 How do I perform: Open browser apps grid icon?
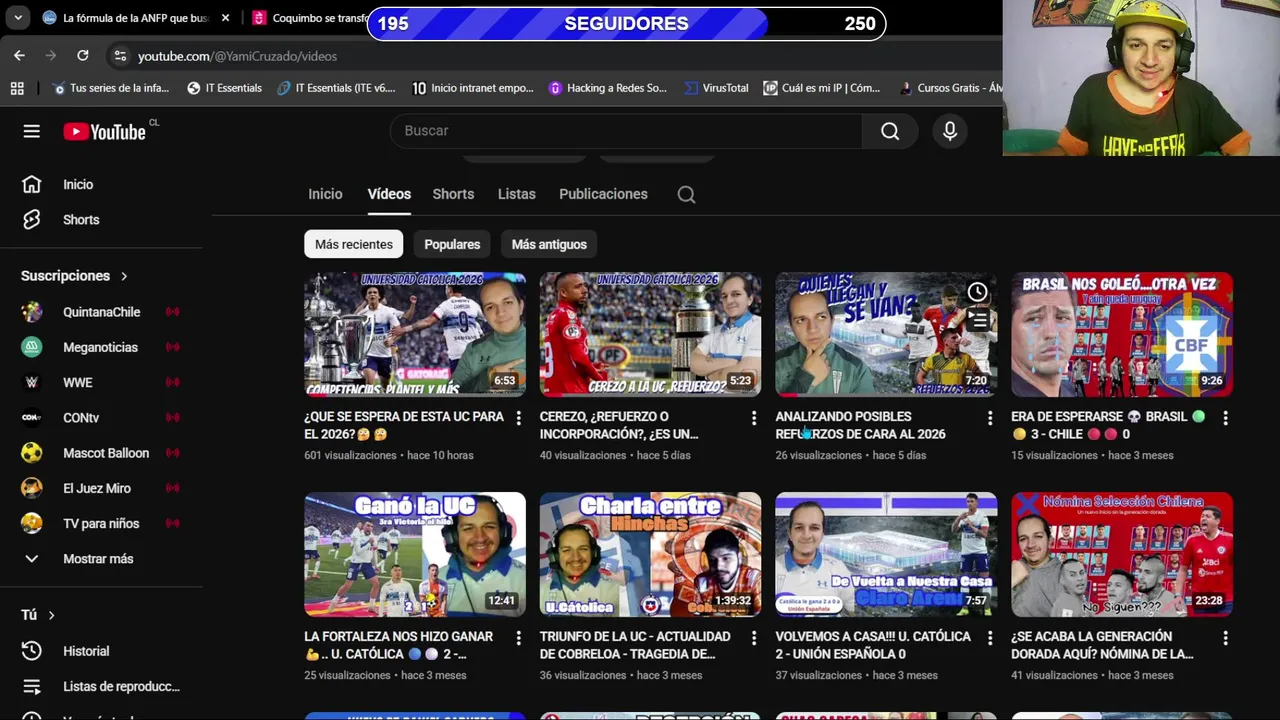17,88
